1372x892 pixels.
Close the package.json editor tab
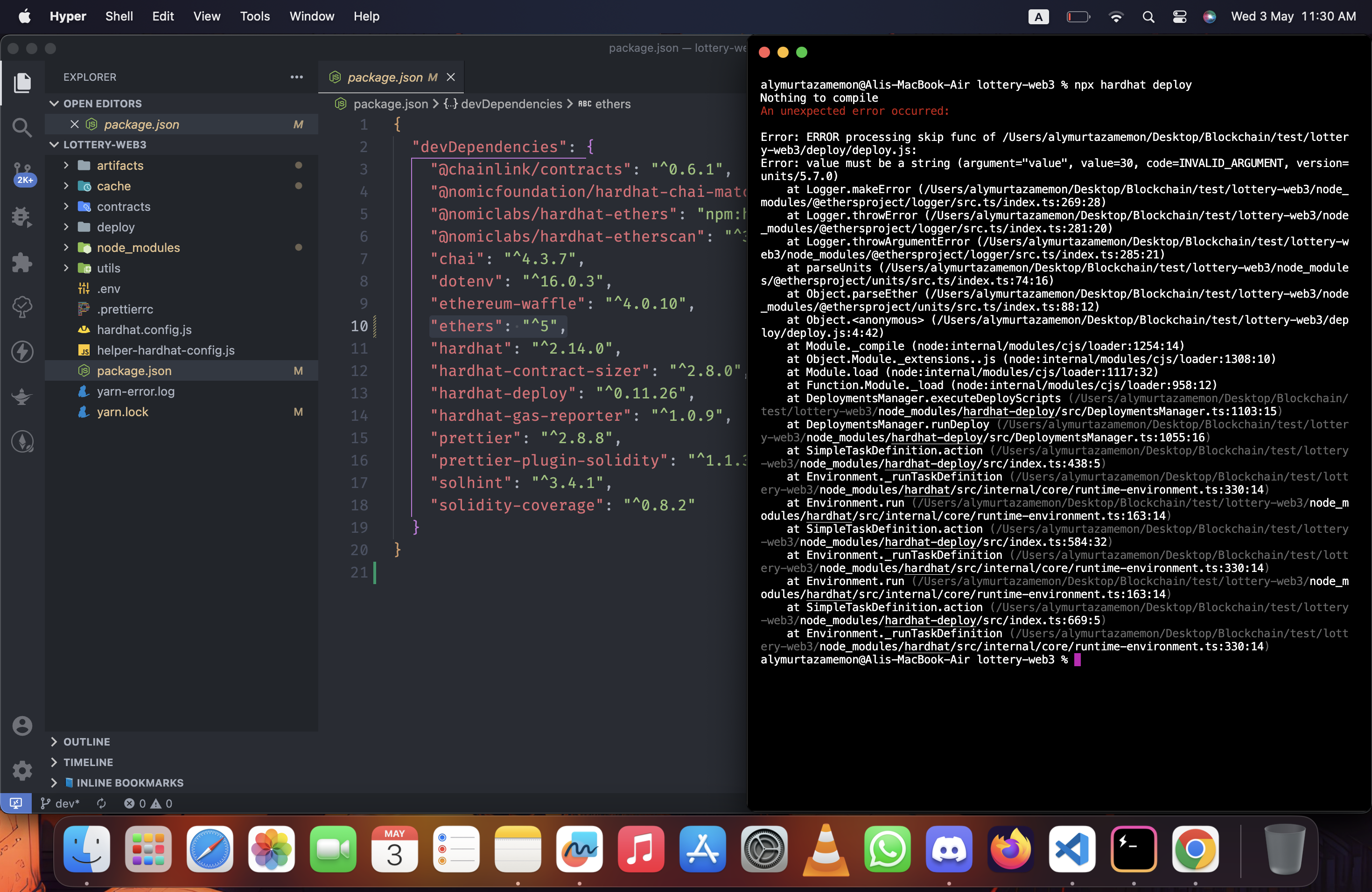click(x=451, y=77)
